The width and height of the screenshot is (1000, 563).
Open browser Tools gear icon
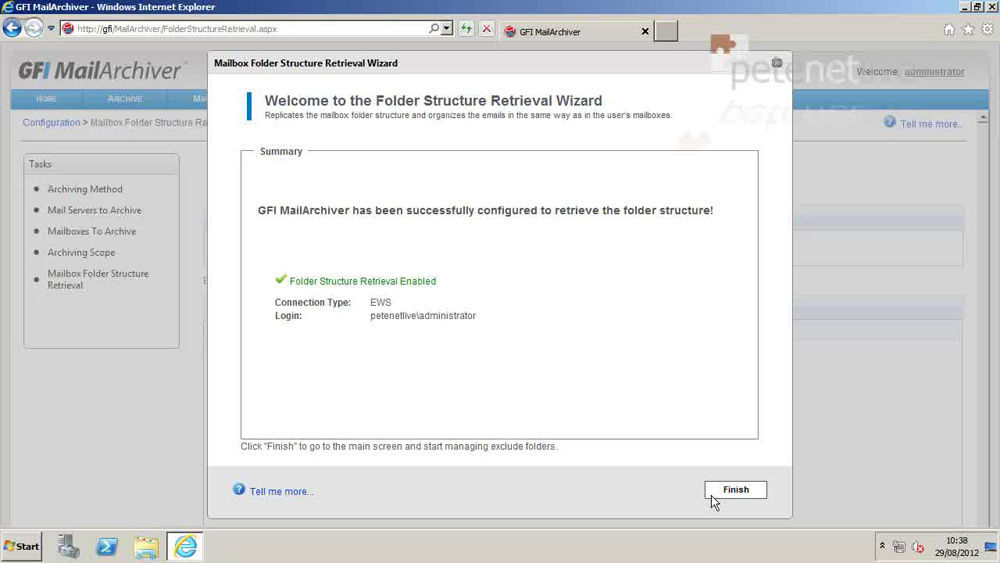pyautogui.click(x=987, y=29)
